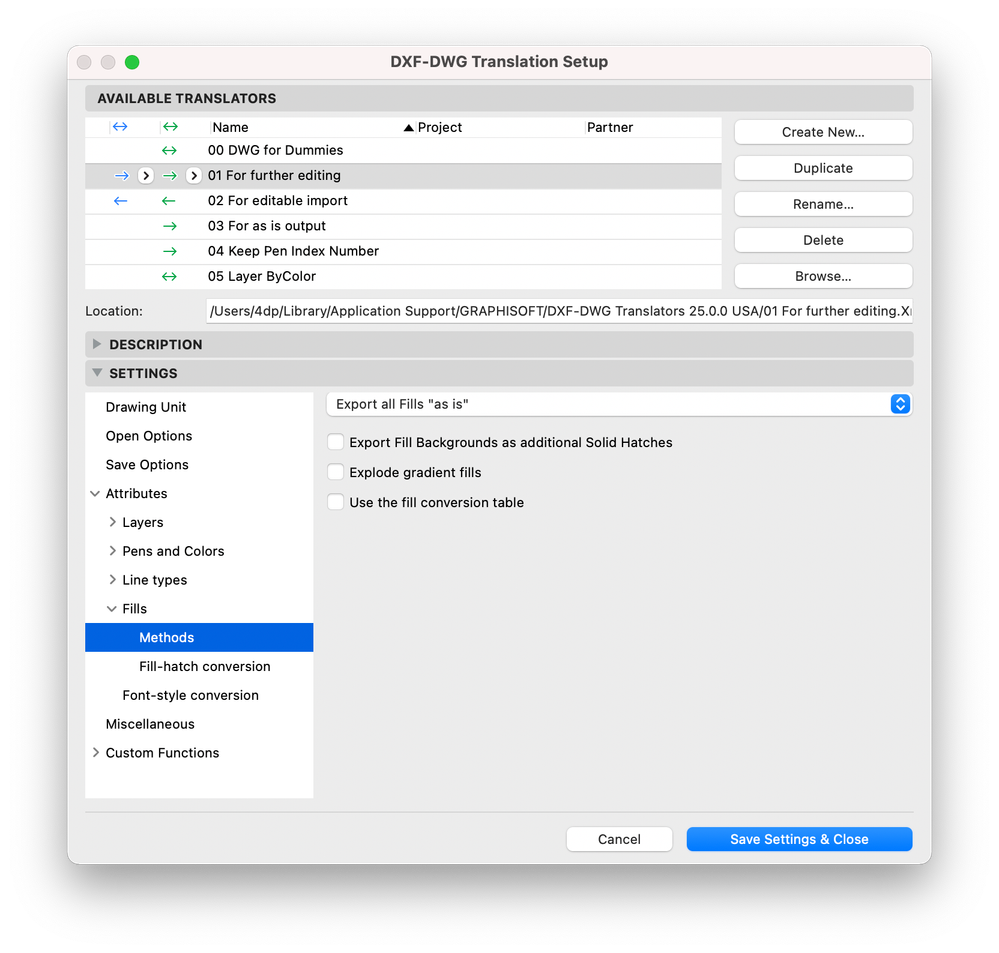Screen dimensions: 999x953
Task: Open second chevron popup next to green arrow in row 01
Action: pos(194,176)
